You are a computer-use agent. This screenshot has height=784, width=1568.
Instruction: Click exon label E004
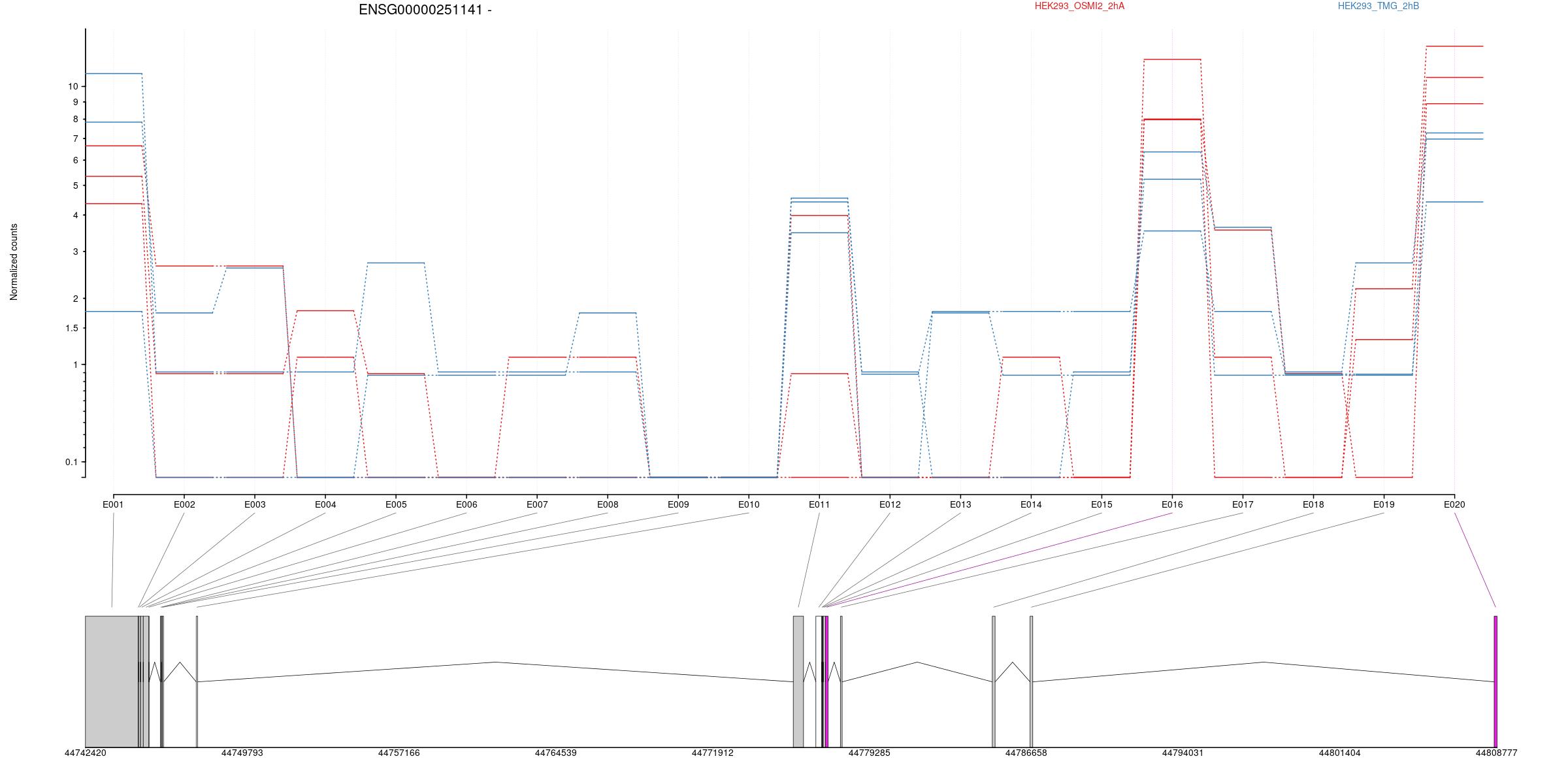click(x=325, y=504)
